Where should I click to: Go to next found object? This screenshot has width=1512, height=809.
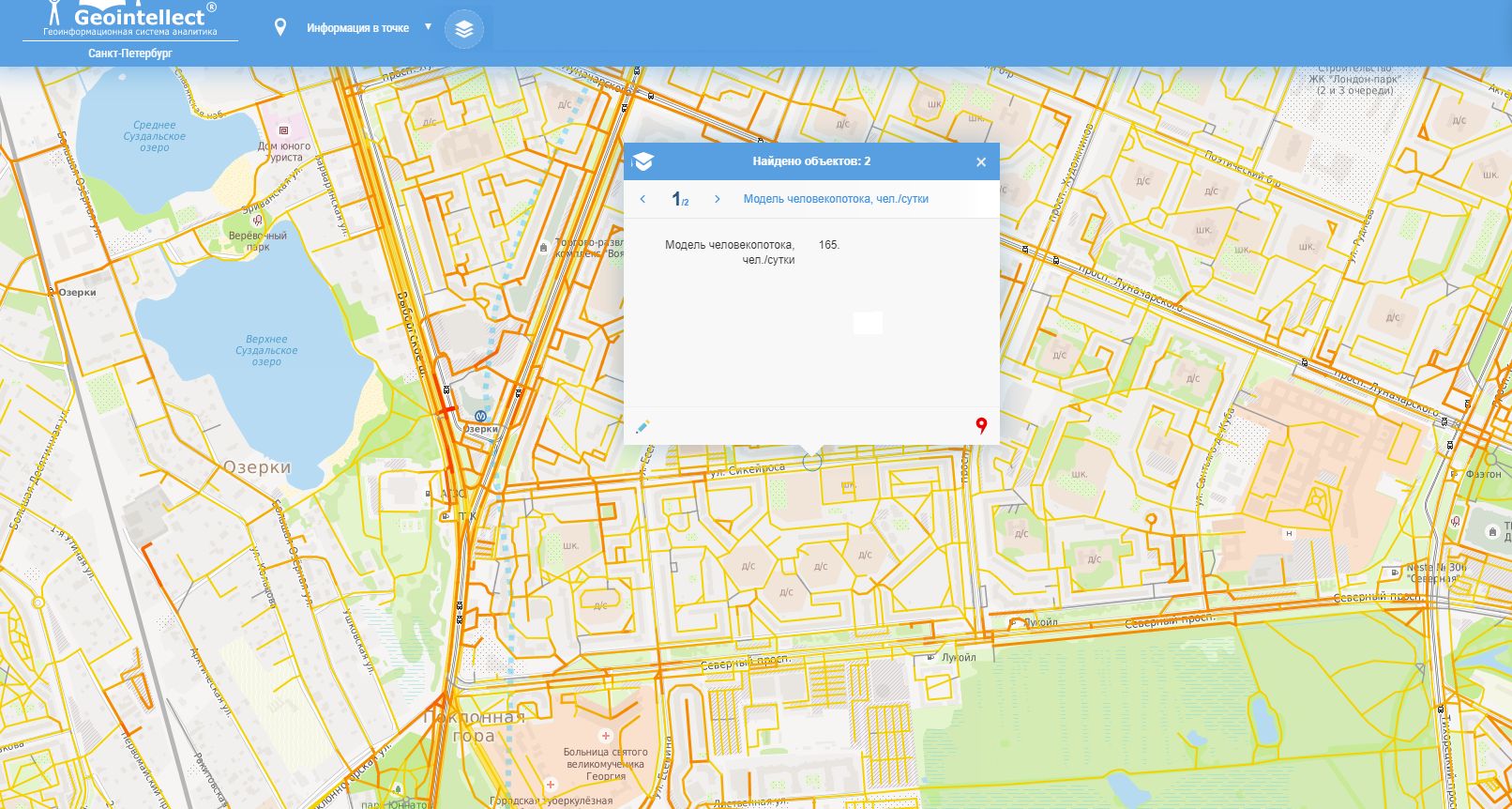click(x=718, y=199)
